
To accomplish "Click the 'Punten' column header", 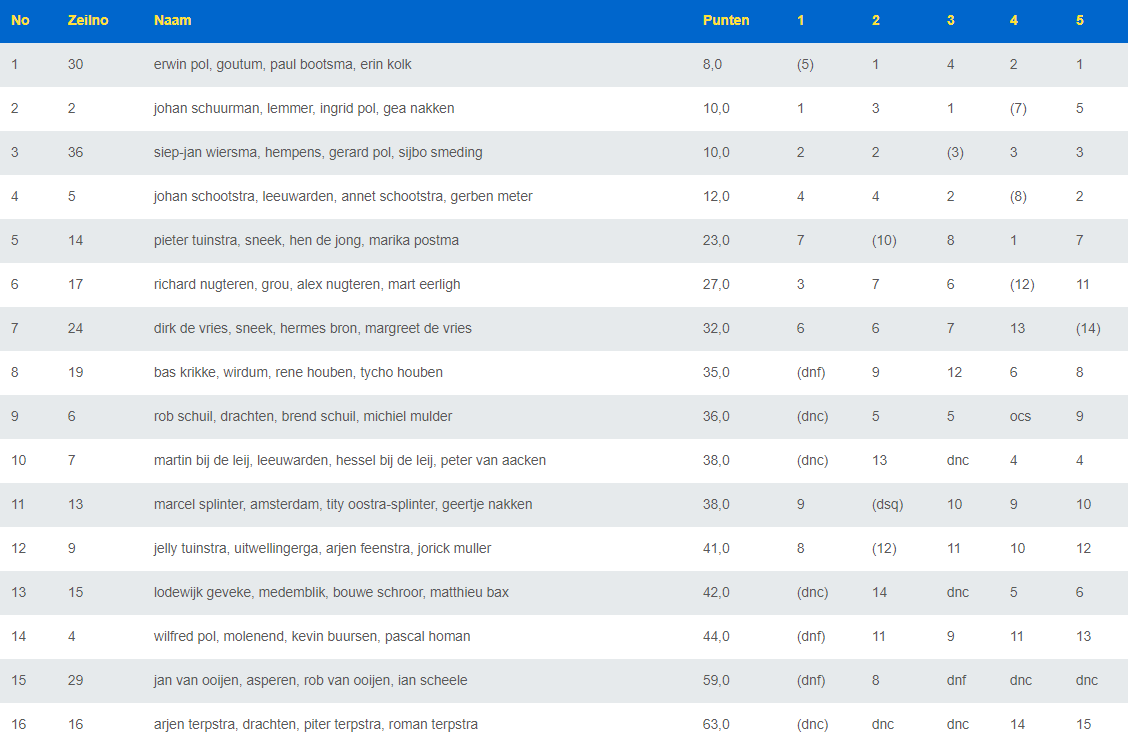I will (x=725, y=20).
